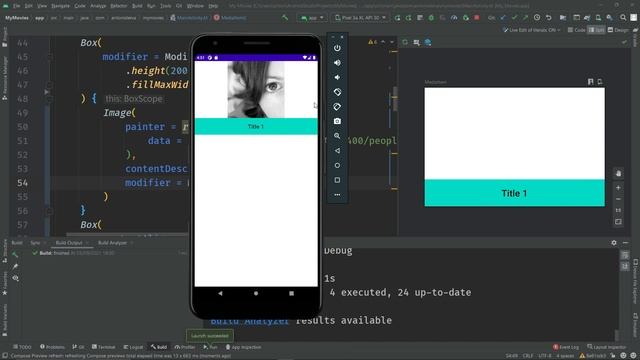Take an emulator screenshot with the camera icon

337,121
